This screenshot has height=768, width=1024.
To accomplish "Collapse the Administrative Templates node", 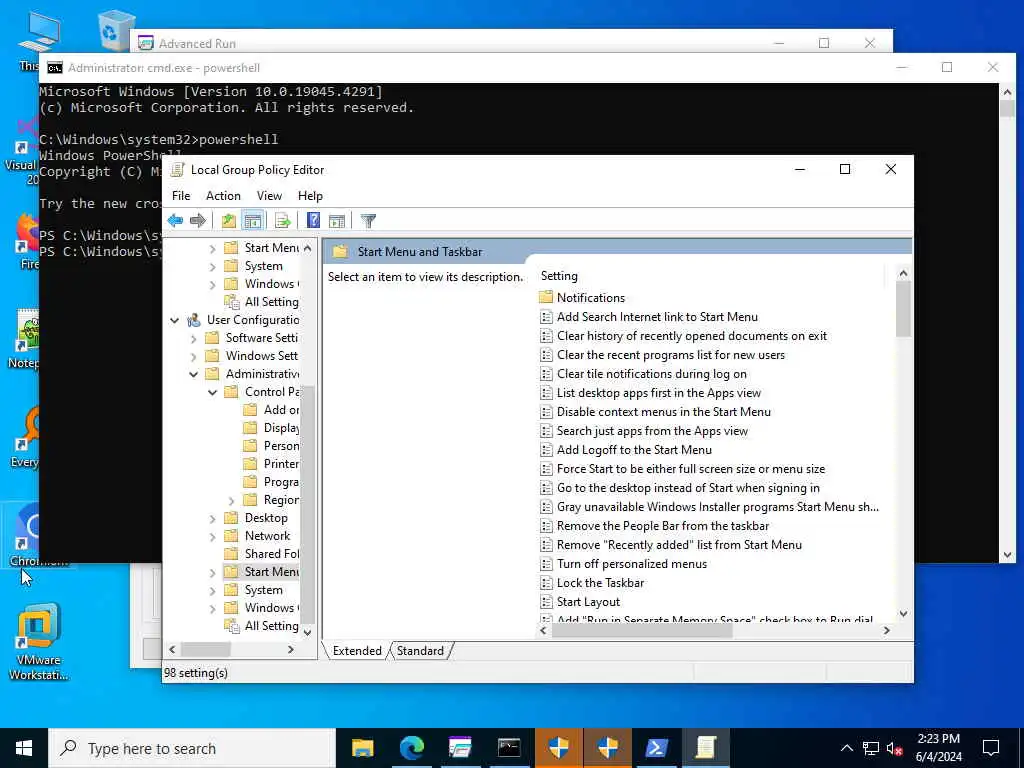I will click(x=193, y=374).
